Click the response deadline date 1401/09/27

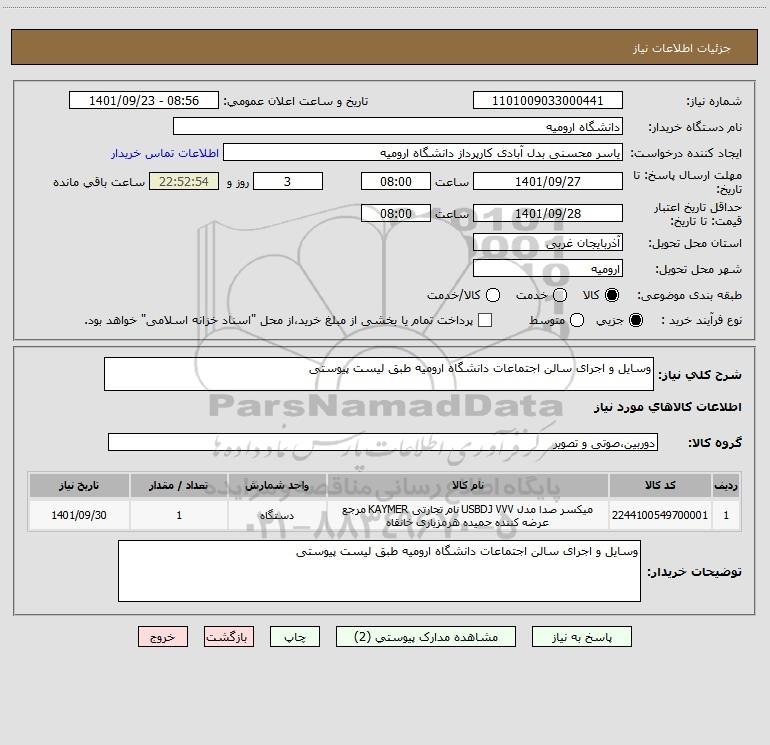[x=548, y=181]
